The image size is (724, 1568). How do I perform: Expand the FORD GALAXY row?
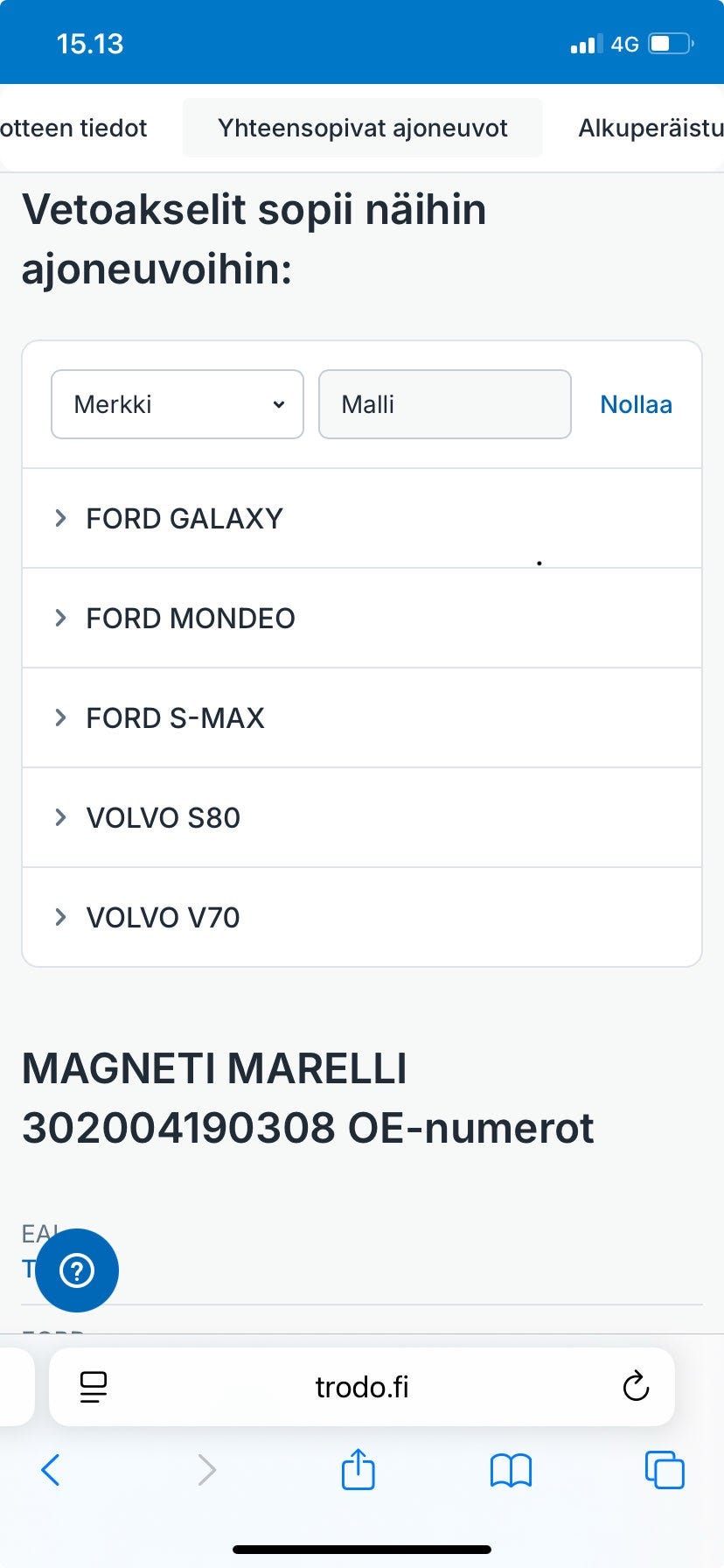[184, 519]
